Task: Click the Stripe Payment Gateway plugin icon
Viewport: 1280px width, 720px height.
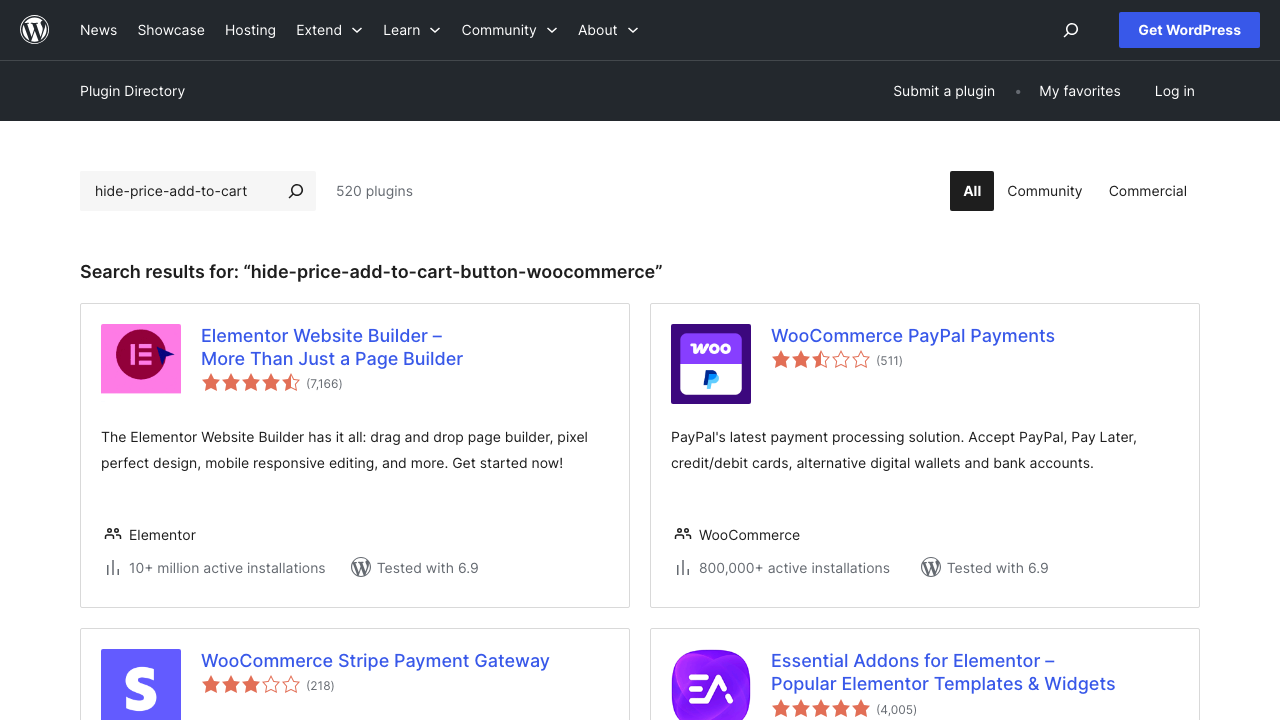Action: click(140, 684)
